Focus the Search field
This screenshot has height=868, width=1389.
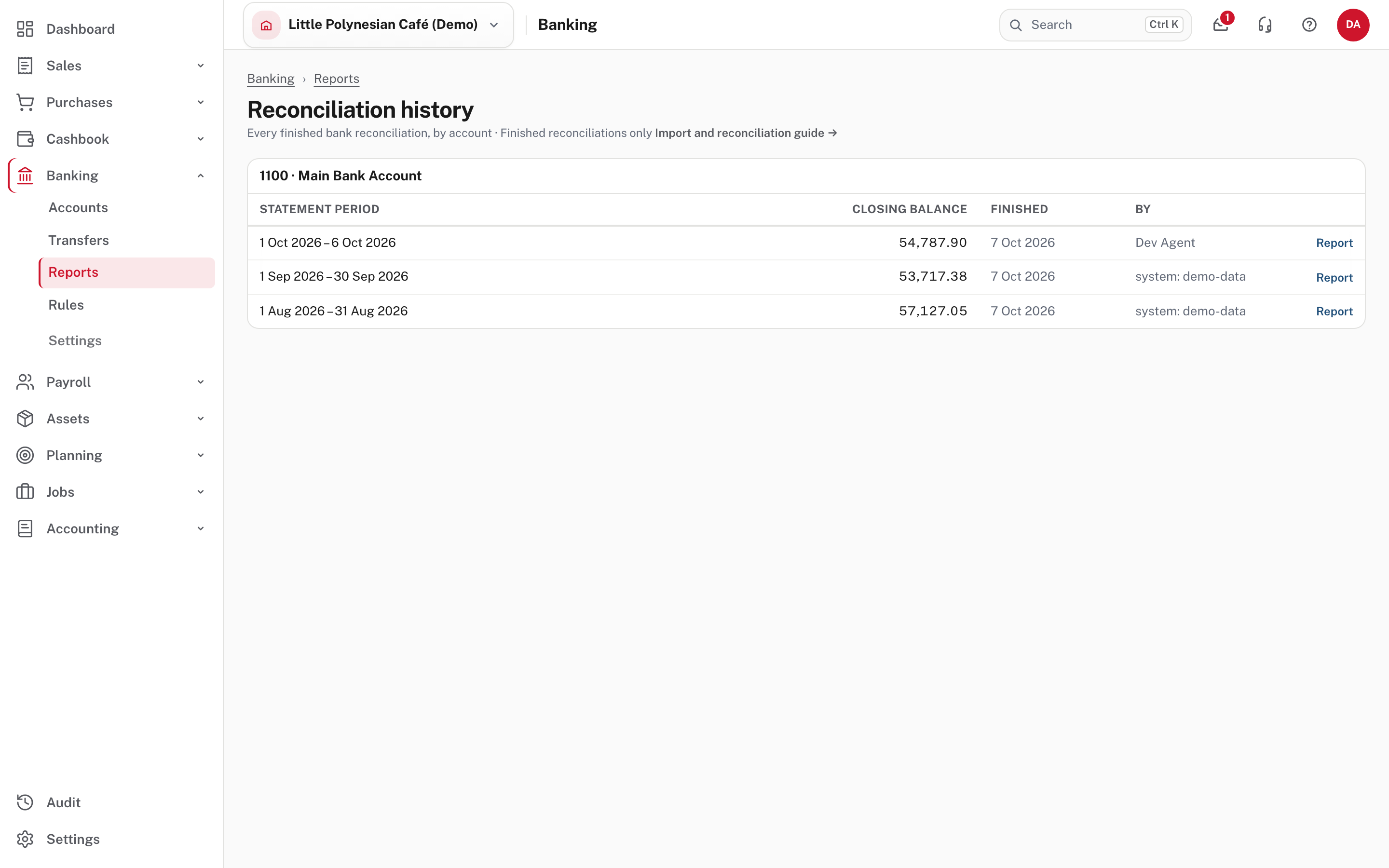click(x=1095, y=25)
